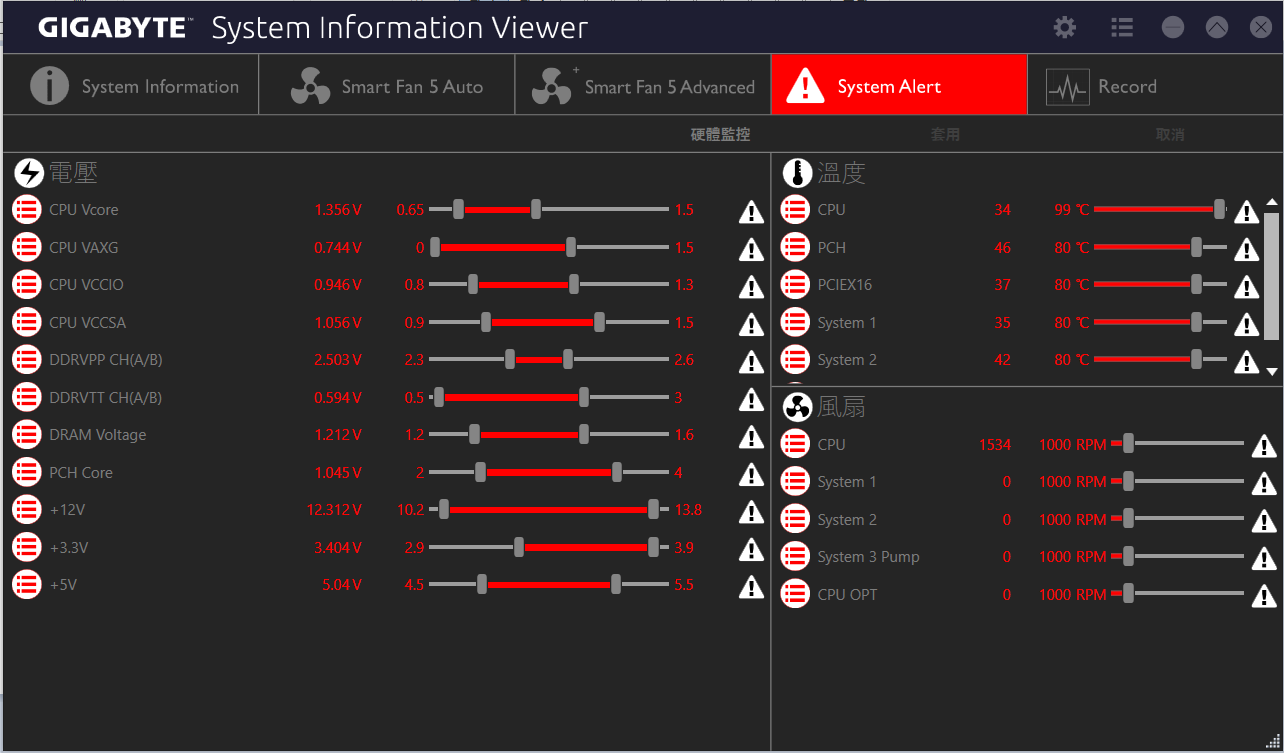Screen dimensions: 1284x753
Task: Click DDRVPP CH(A/B) upper slider handle
Action: (x=568, y=359)
